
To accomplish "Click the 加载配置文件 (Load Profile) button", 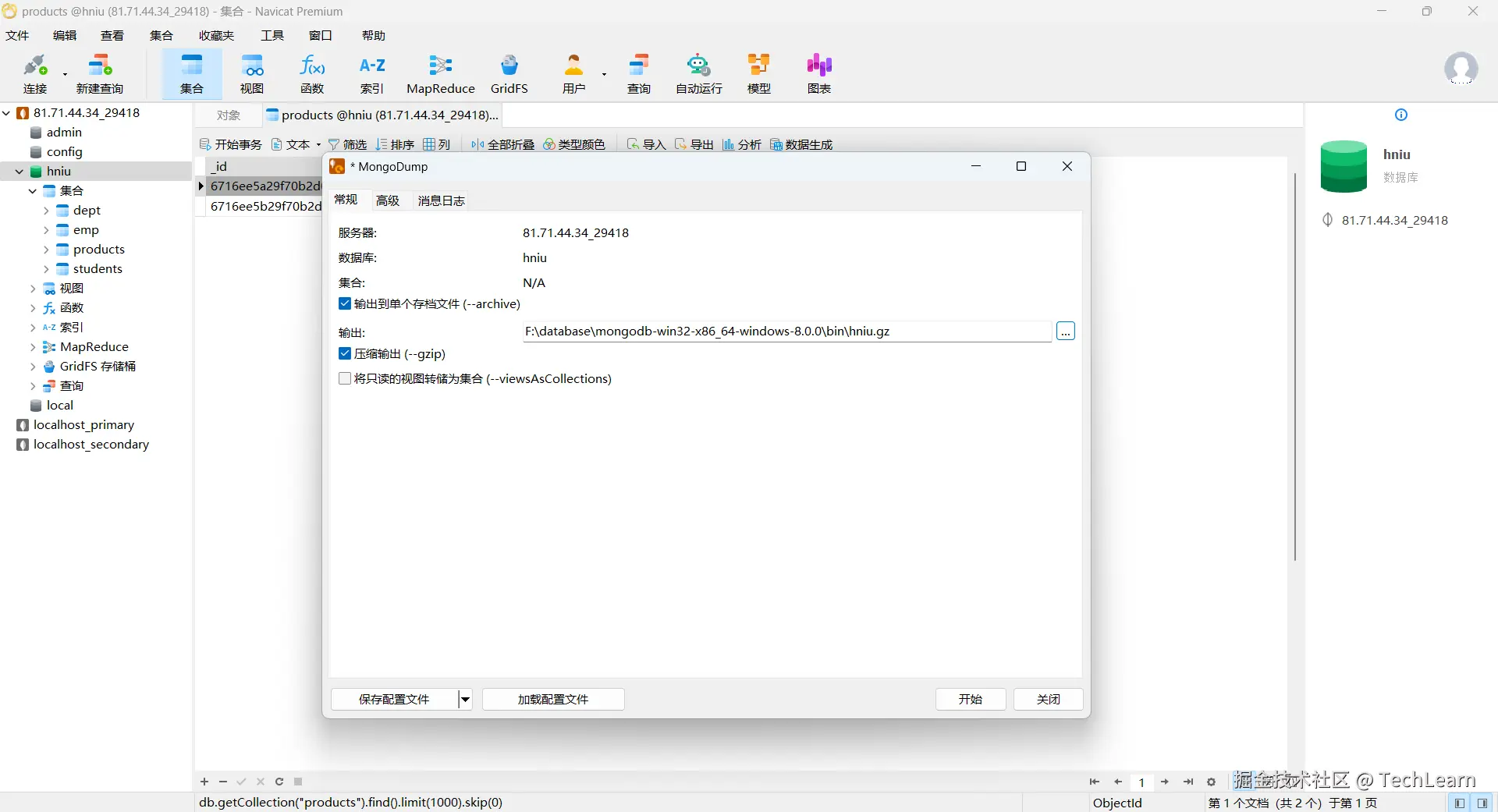I will tap(553, 700).
